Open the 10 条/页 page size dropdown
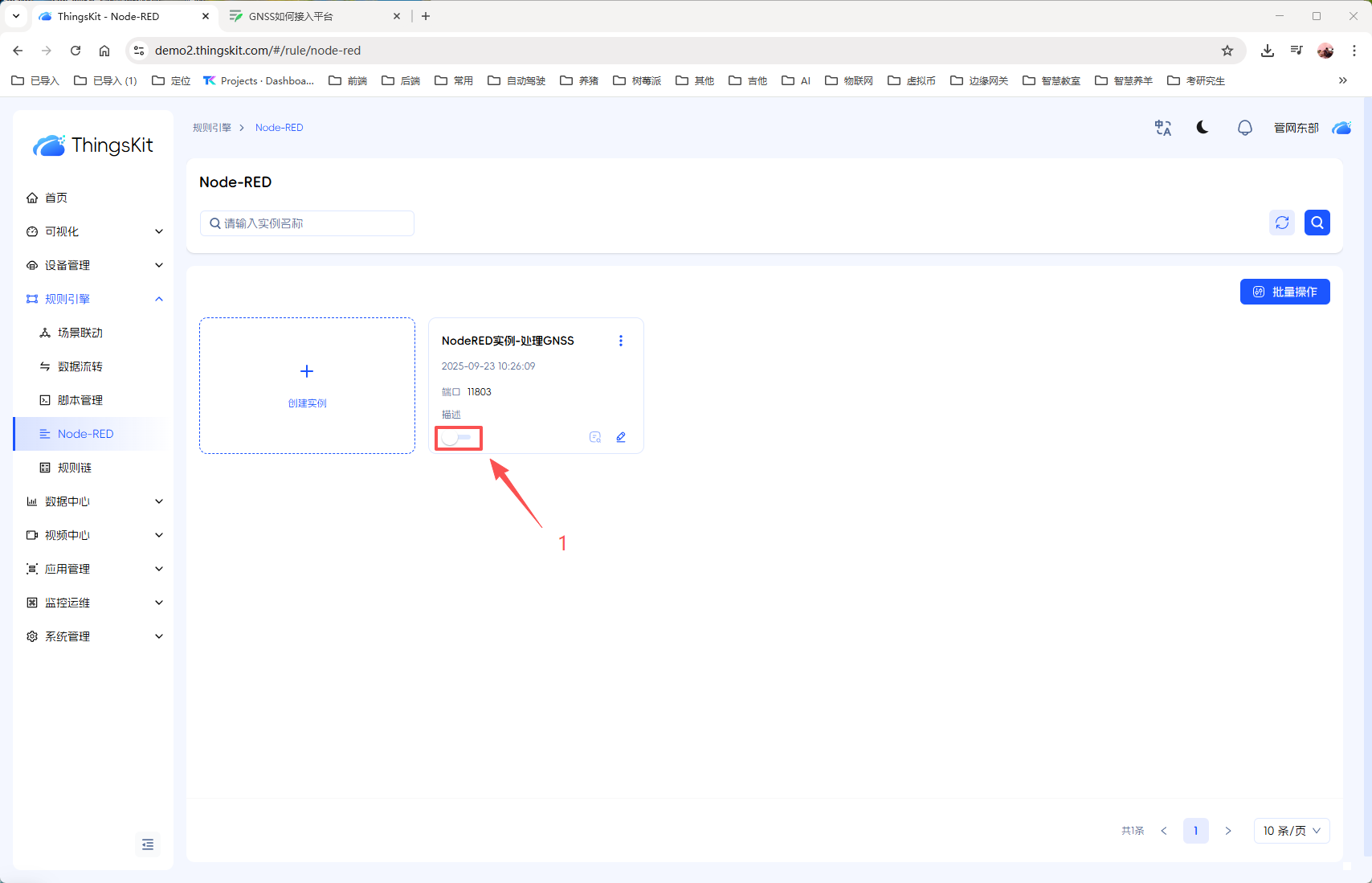The height and width of the screenshot is (883, 1372). tap(1291, 831)
